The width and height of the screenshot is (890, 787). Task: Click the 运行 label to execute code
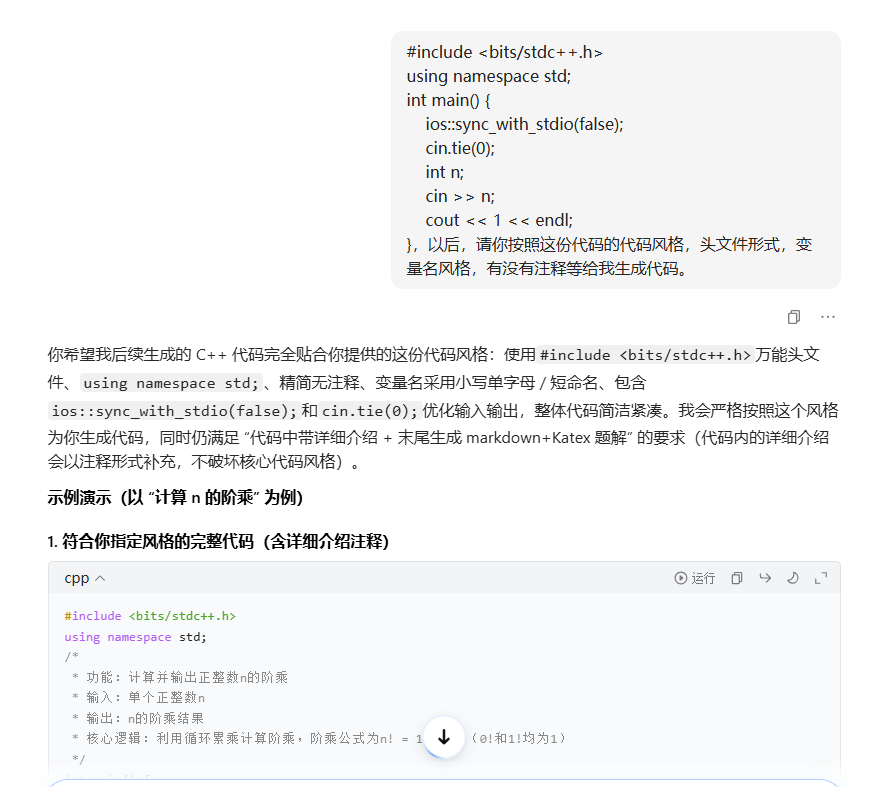click(x=703, y=578)
